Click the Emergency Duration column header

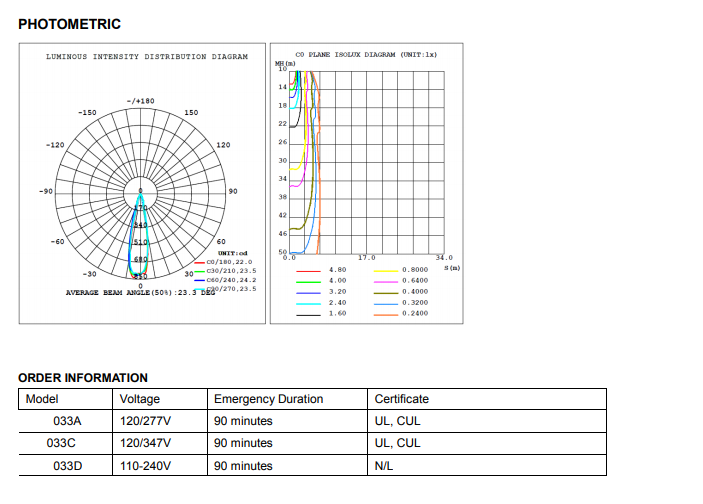268,399
